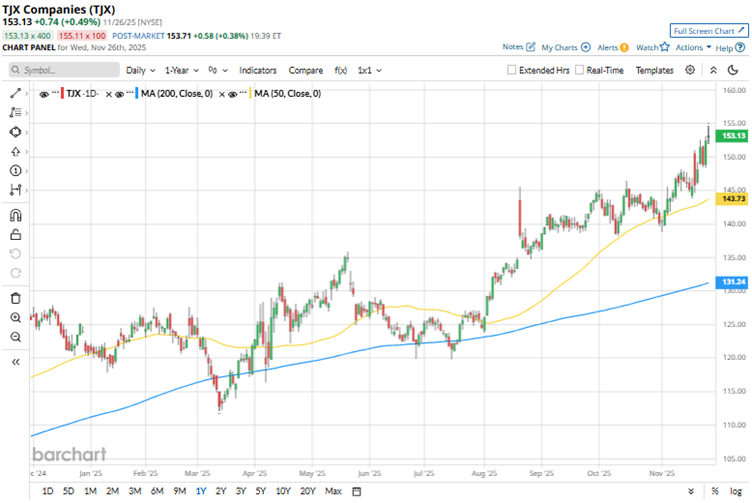Image resolution: width=752 pixels, height=503 pixels.
Task: Open the Actions dropdown menu
Action: [x=691, y=47]
